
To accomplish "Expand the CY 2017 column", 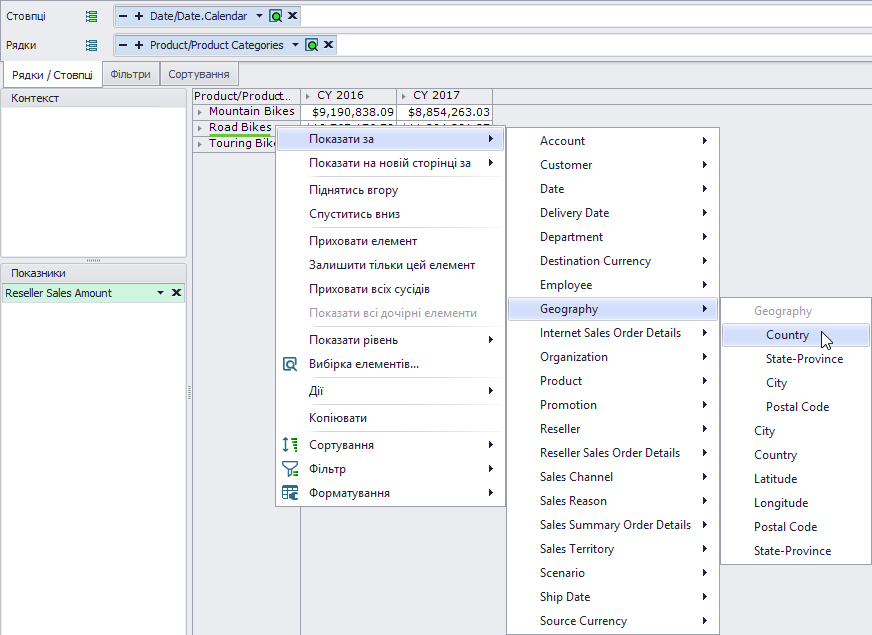I will click(x=404, y=96).
